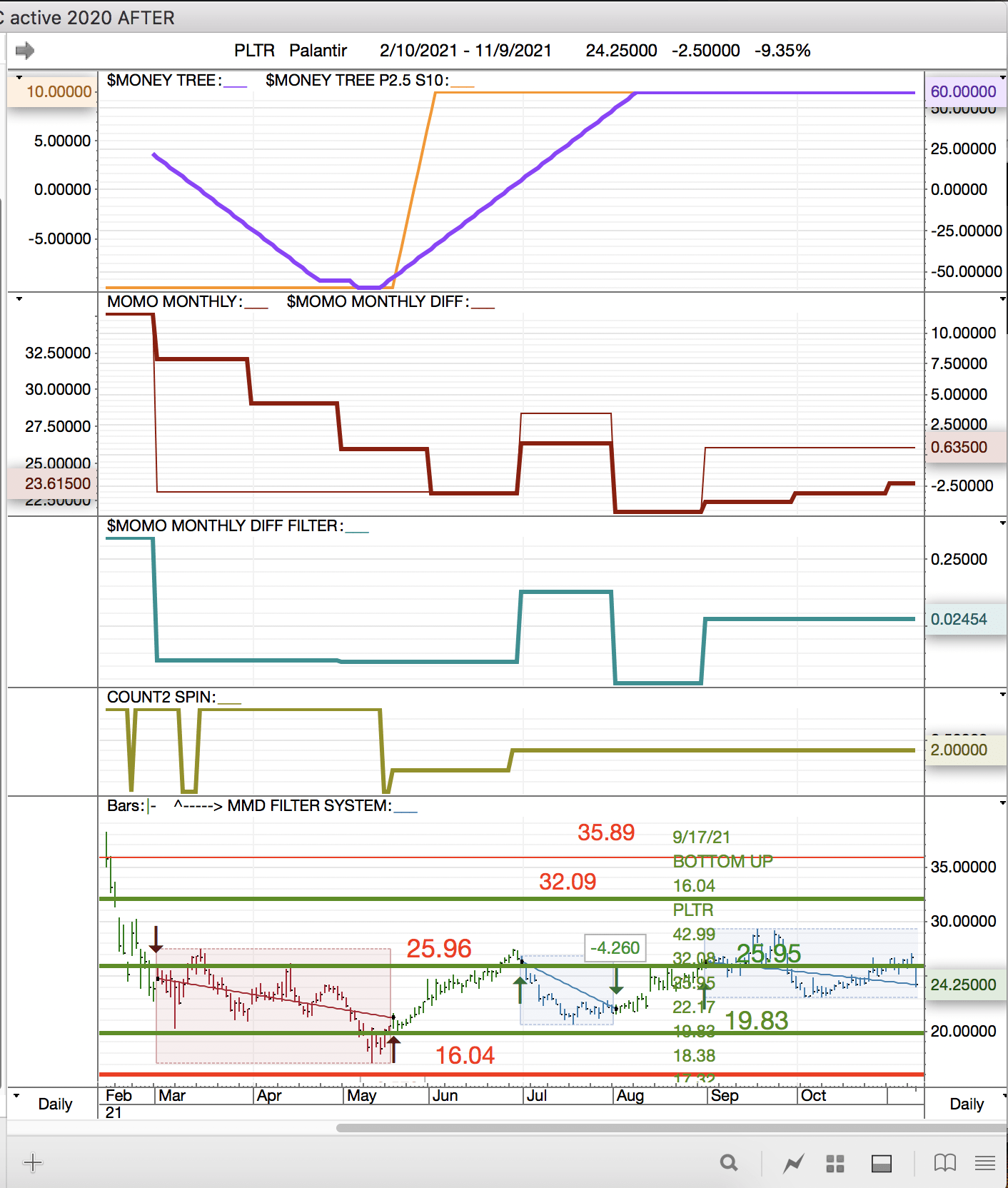Click the orange color line after P2.5 S10
This screenshot has width=1008, height=1188.
(463, 86)
